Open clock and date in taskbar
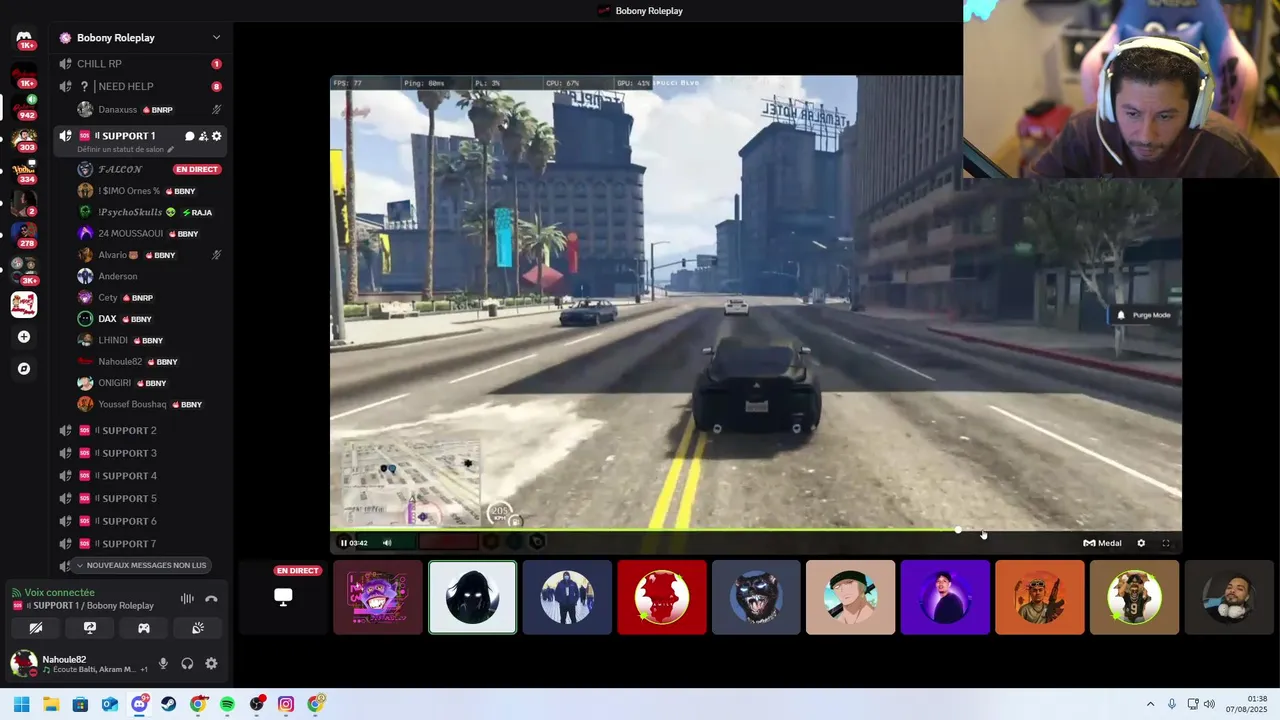This screenshot has width=1280, height=720. pos(1247,704)
